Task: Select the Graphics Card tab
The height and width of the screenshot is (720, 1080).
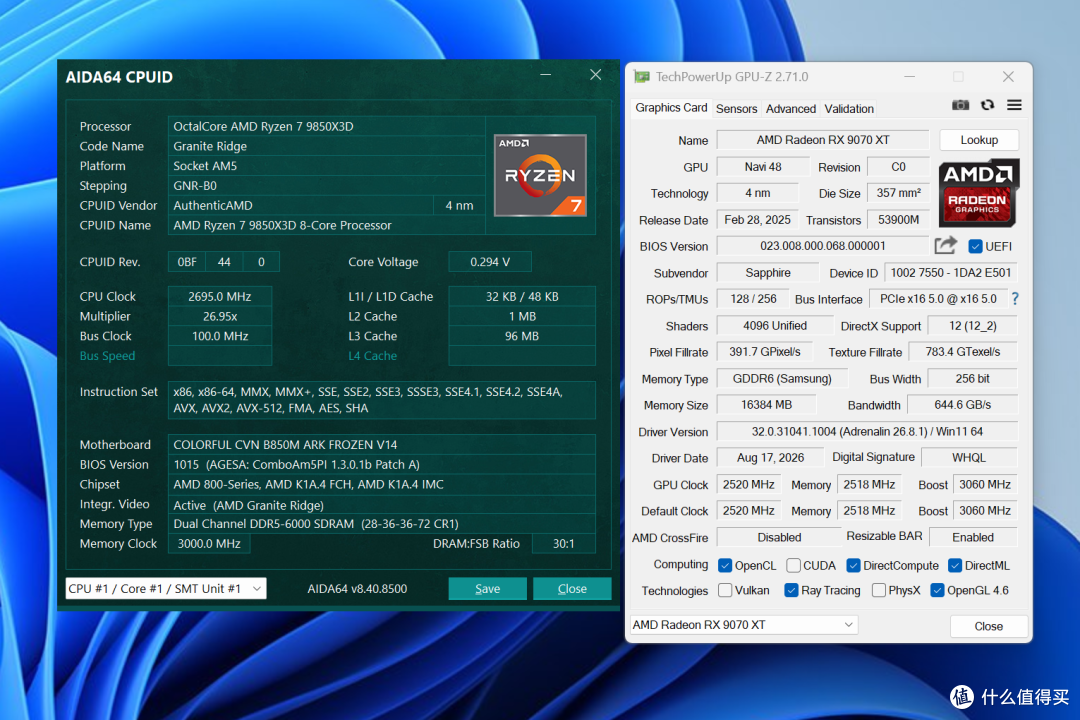Action: tap(671, 107)
